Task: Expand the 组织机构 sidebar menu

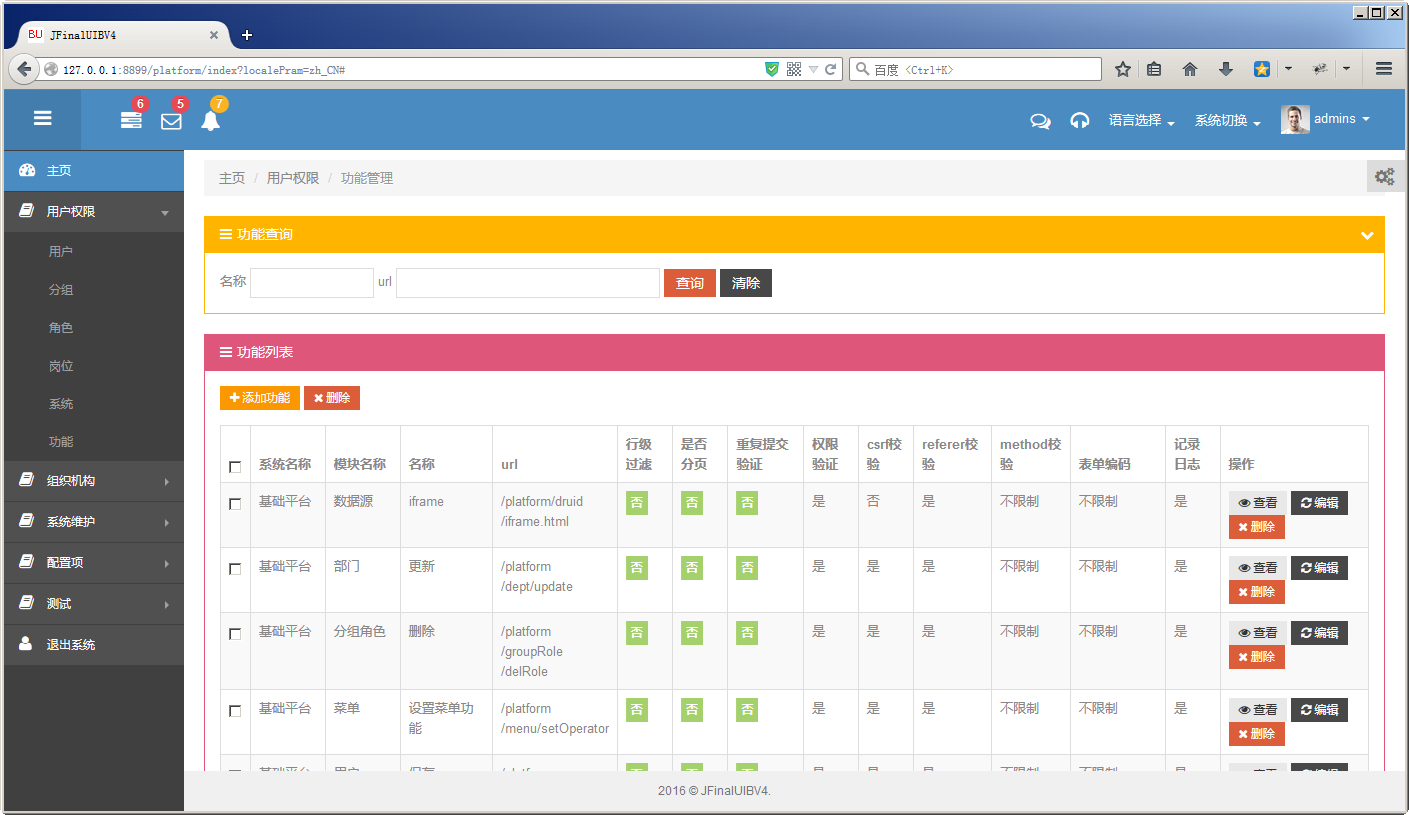Action: pyautogui.click(x=94, y=481)
